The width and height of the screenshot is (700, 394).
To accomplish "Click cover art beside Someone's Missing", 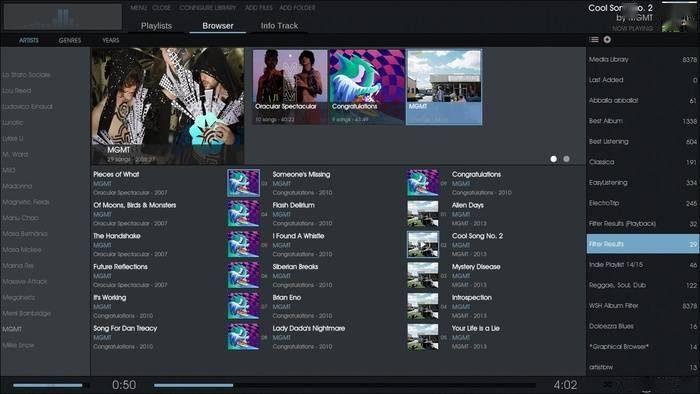I will pos(243,183).
